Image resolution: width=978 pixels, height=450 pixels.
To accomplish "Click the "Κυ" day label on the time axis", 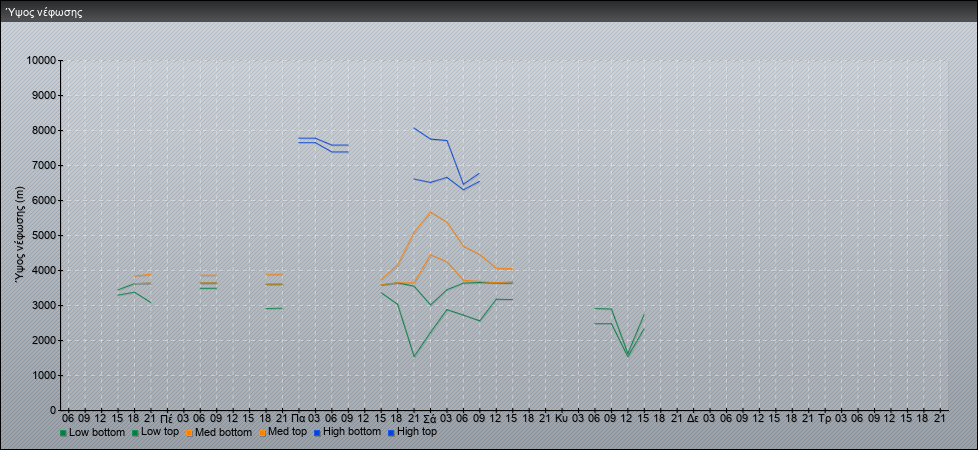I will coord(561,418).
